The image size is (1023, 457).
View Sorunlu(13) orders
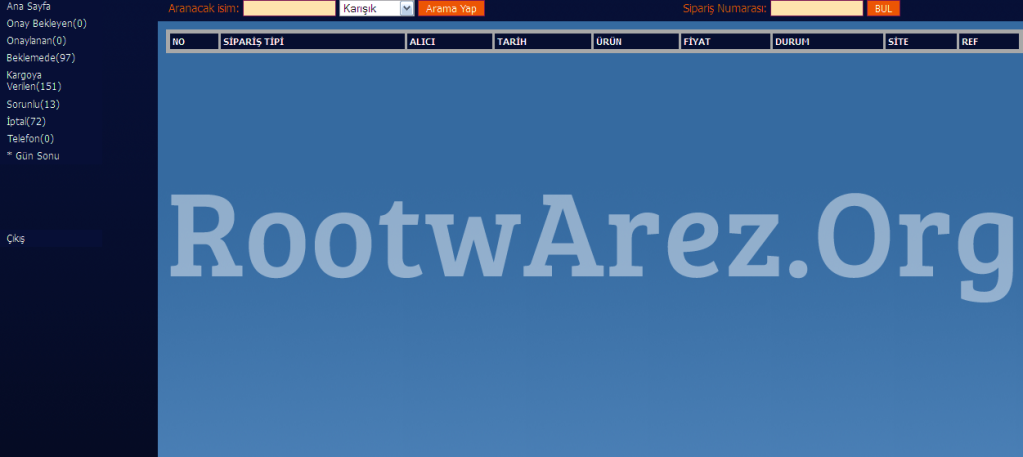(33, 104)
